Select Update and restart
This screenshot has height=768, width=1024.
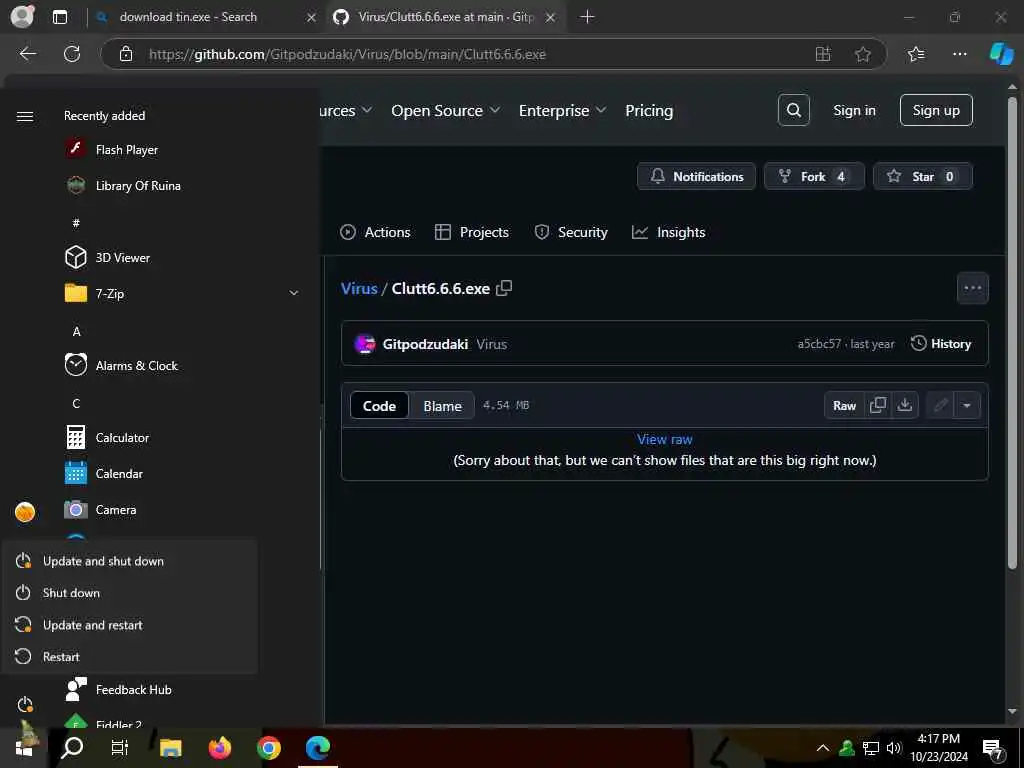[129, 625]
